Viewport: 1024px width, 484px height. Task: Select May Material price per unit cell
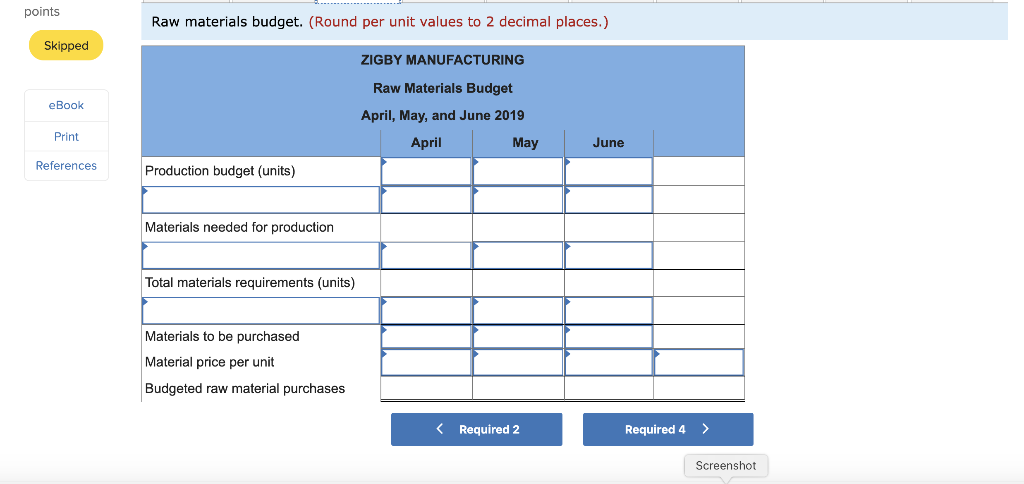(x=518, y=363)
